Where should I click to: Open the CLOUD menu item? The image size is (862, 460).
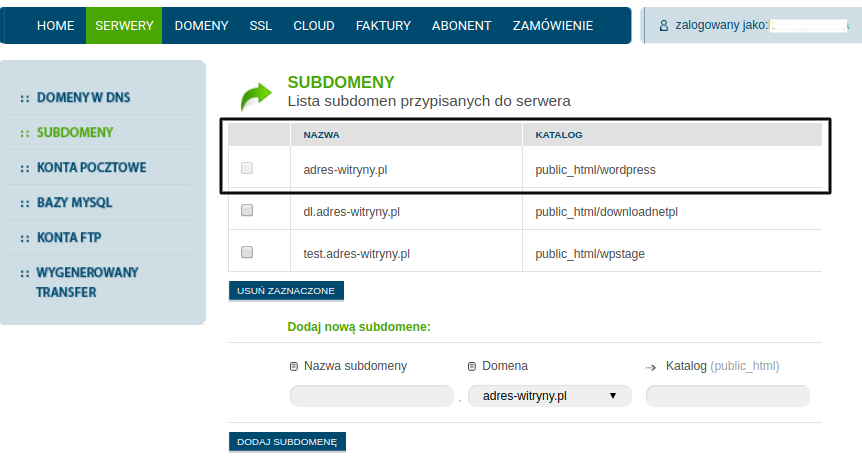pos(314,26)
